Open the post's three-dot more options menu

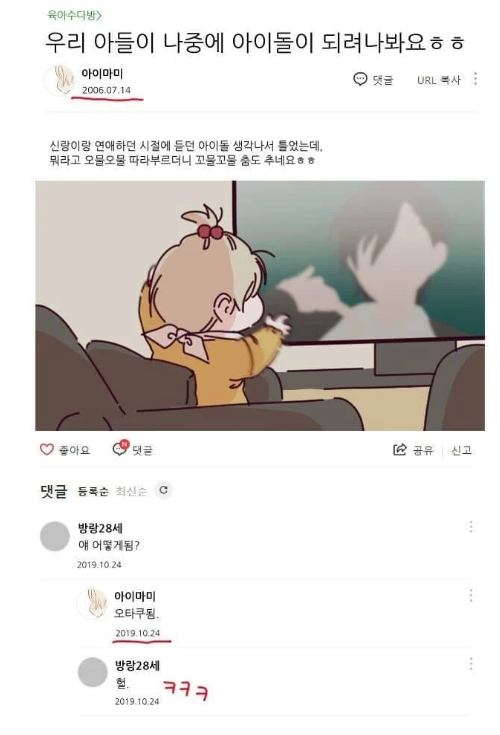click(x=476, y=79)
